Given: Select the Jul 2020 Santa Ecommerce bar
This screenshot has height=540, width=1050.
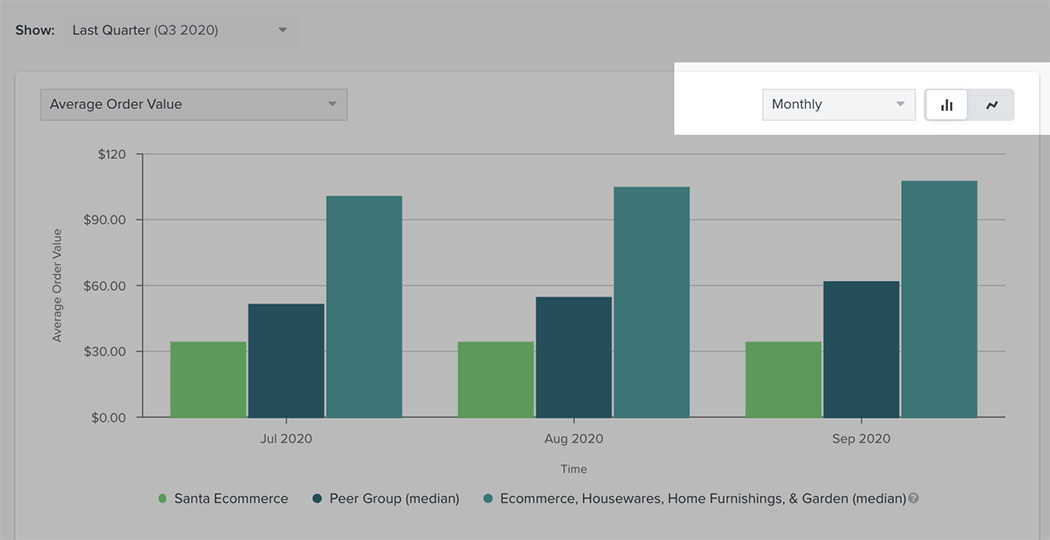Looking at the screenshot, I should (x=208, y=379).
